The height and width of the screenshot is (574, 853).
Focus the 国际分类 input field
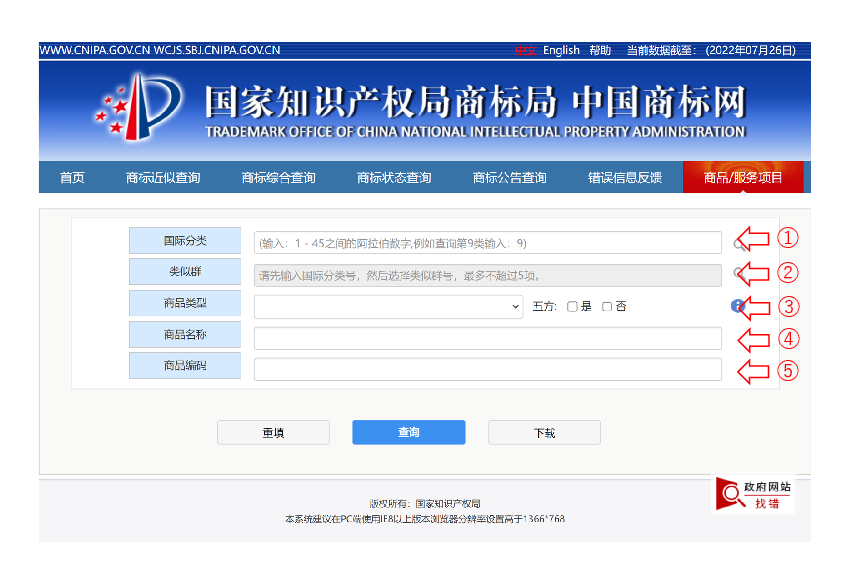tap(487, 243)
